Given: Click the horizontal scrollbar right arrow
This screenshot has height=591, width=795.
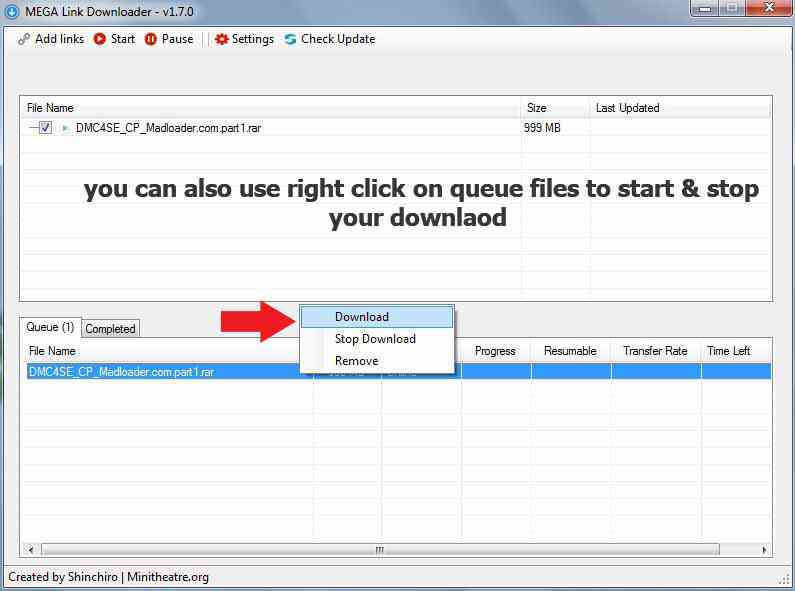Looking at the screenshot, I should (x=764, y=550).
